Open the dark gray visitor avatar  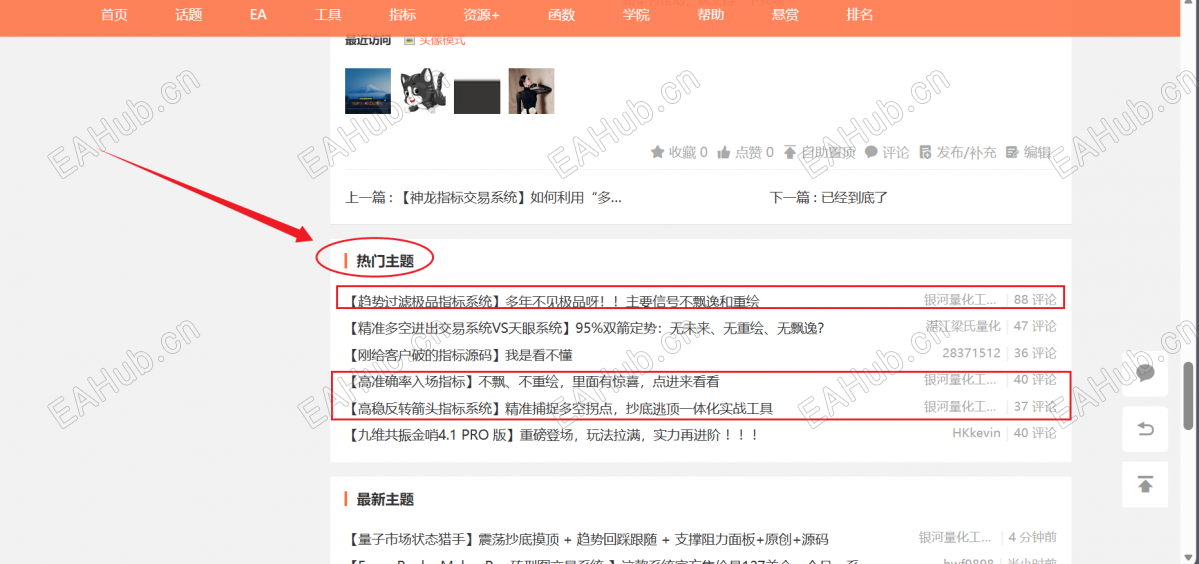pyautogui.click(x=477, y=91)
